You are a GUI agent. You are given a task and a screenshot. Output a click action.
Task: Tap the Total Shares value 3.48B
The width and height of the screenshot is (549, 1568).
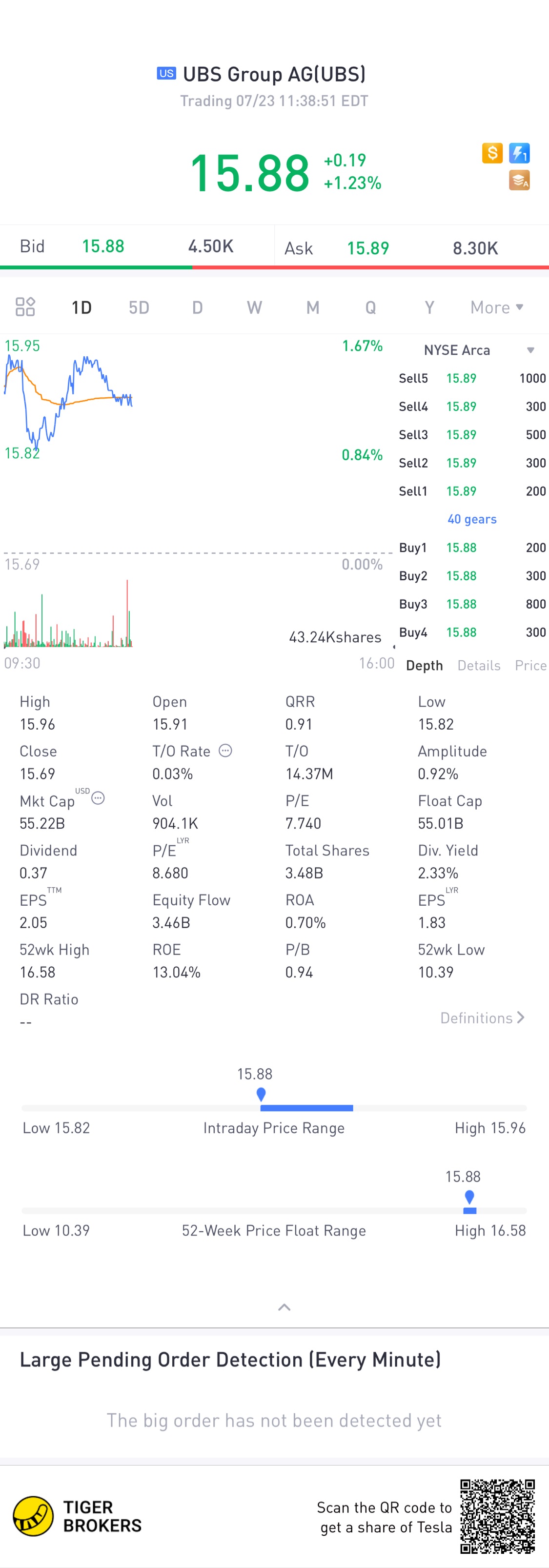click(x=305, y=873)
